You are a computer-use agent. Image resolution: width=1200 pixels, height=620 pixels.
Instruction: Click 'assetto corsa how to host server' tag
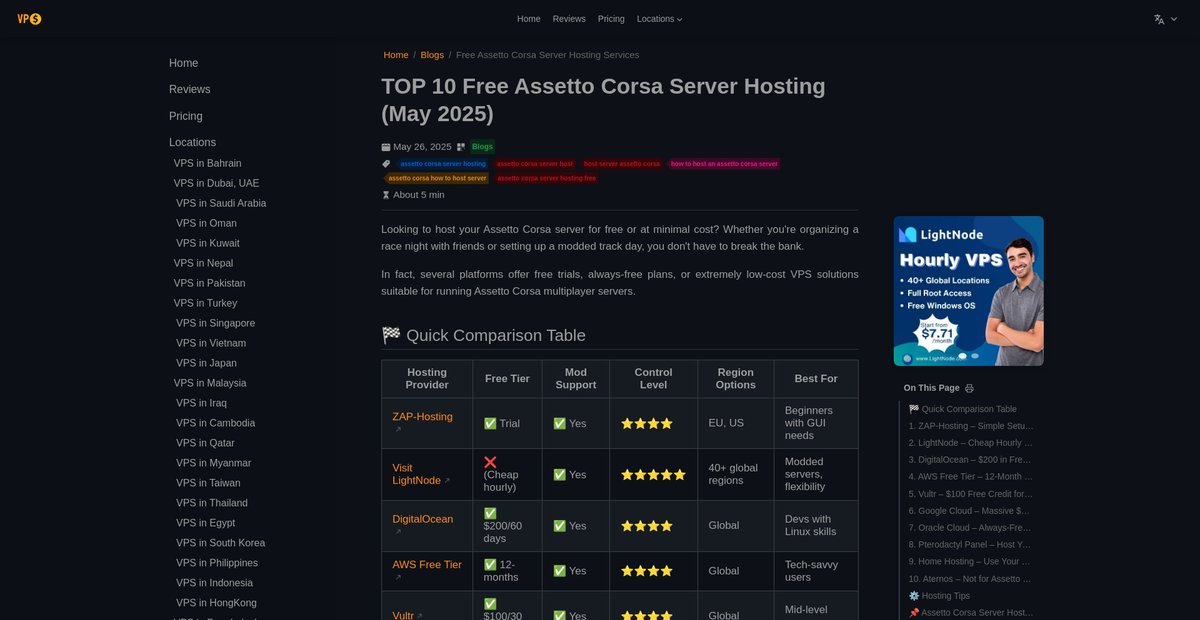coord(437,178)
